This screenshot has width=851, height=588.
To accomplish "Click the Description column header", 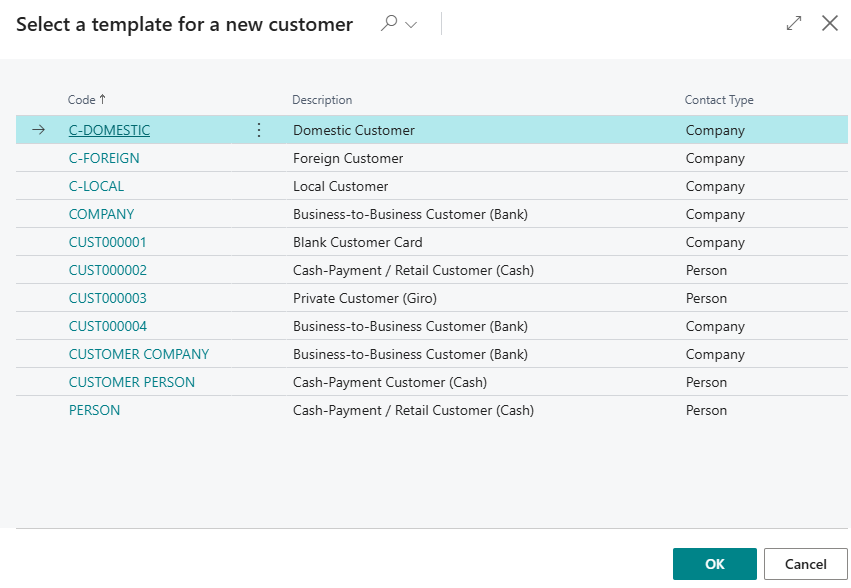I will (x=322, y=100).
